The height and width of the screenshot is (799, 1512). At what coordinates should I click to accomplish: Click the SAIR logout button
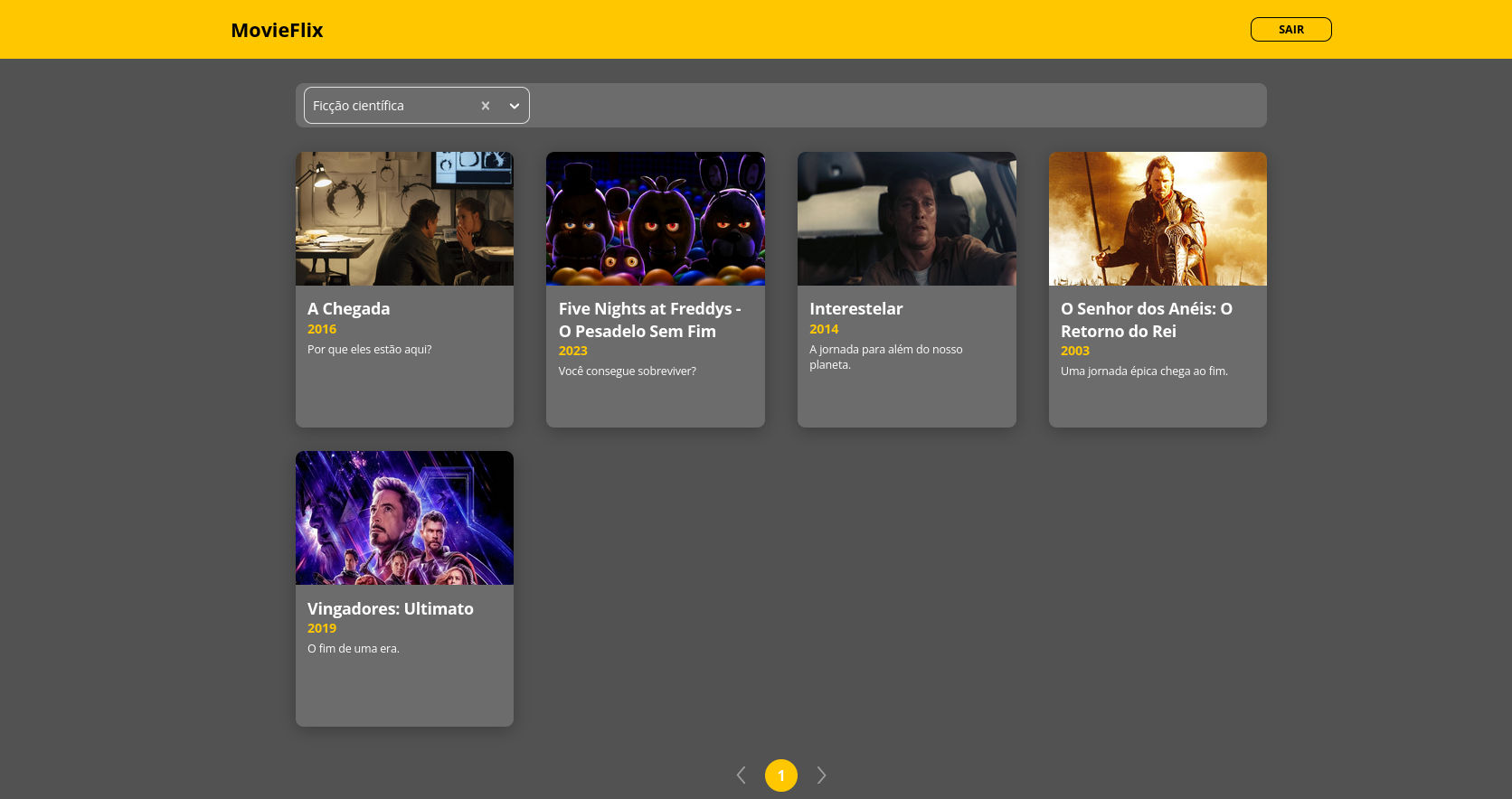[1290, 30]
